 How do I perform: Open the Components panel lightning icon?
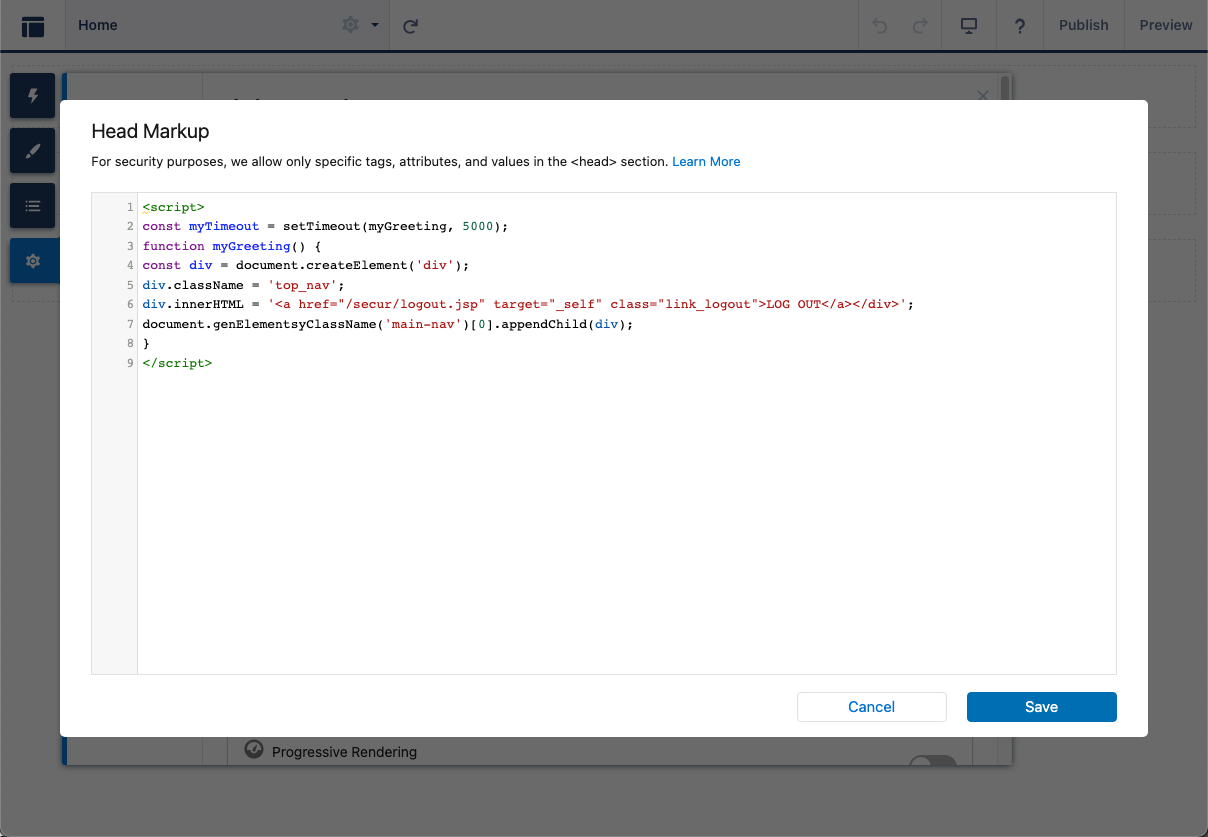[33, 96]
